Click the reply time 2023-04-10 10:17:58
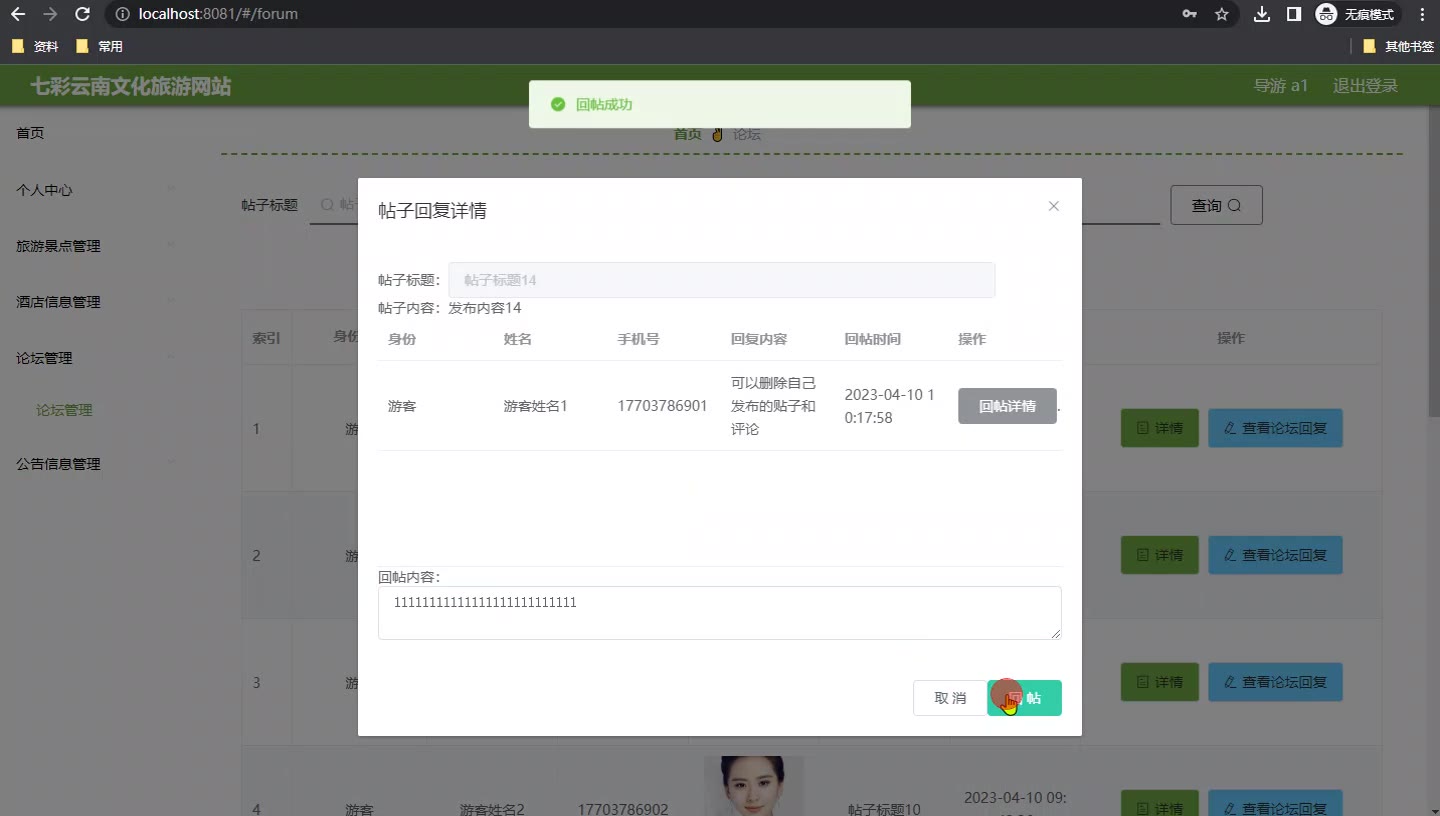Screen dimensions: 1440x816 890,406
